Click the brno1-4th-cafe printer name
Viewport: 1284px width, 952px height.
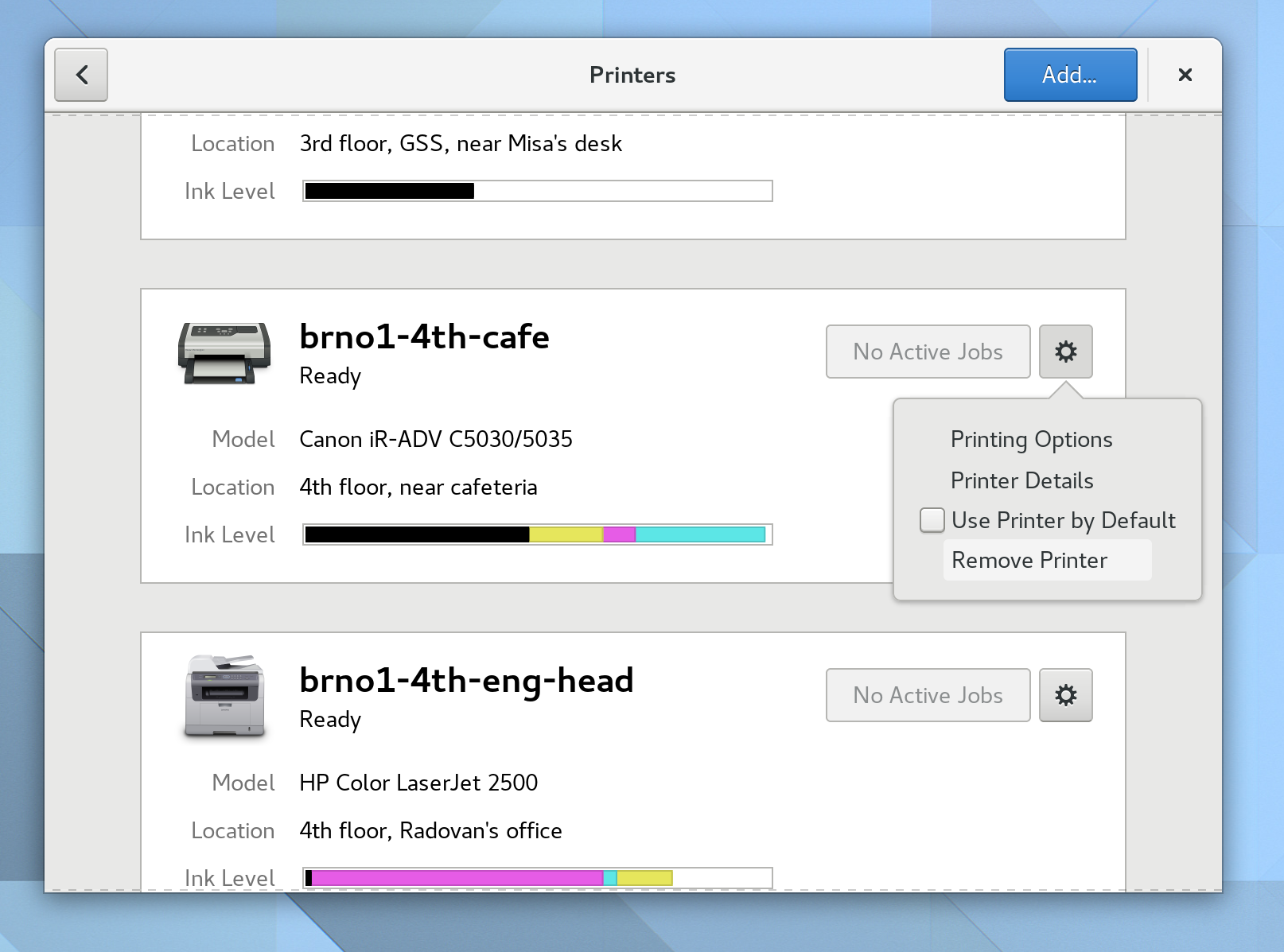tap(424, 337)
